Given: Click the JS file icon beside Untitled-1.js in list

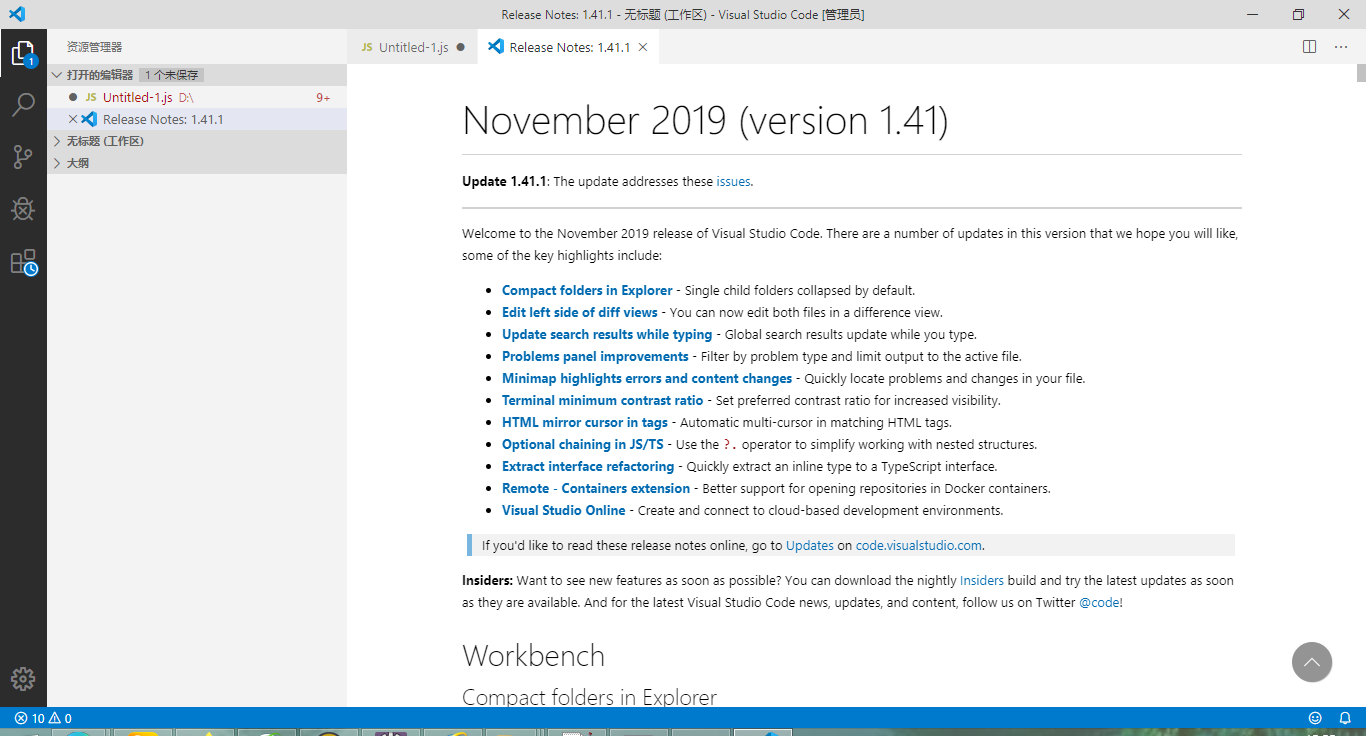Looking at the screenshot, I should [x=91, y=97].
